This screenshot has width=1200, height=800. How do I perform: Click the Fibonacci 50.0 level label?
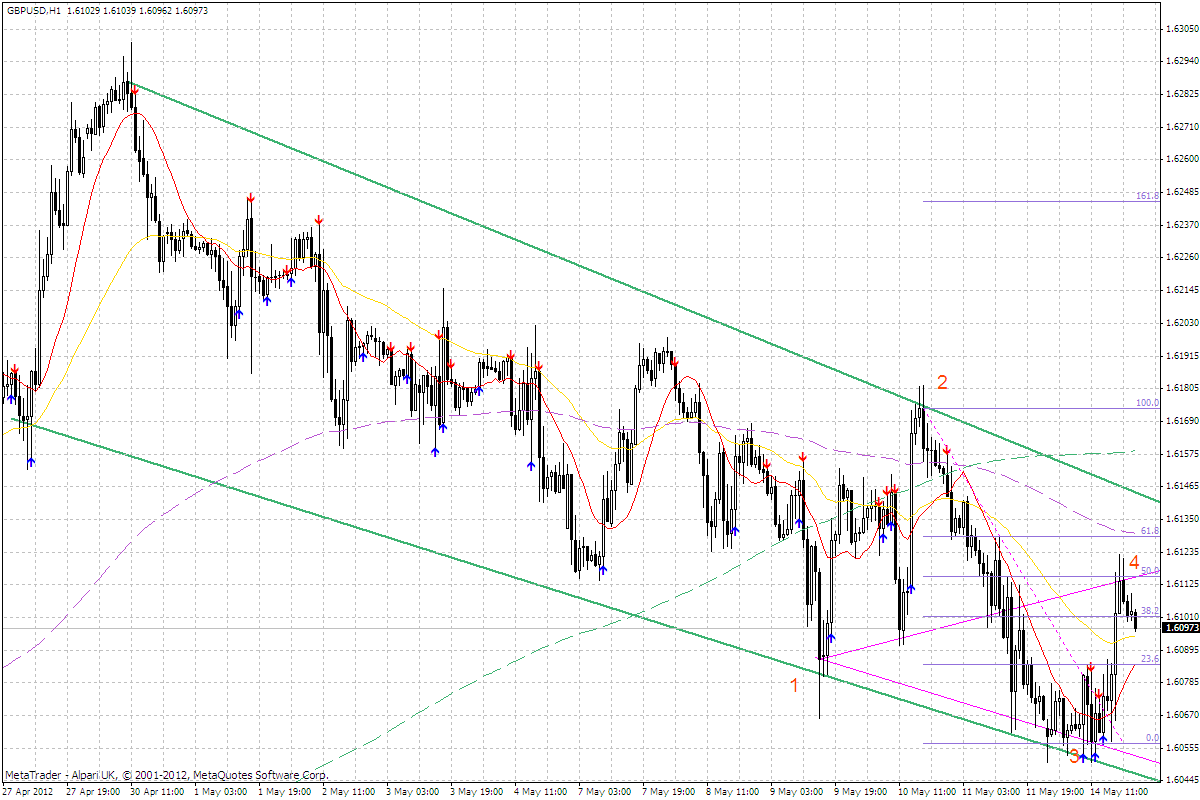click(x=1149, y=571)
